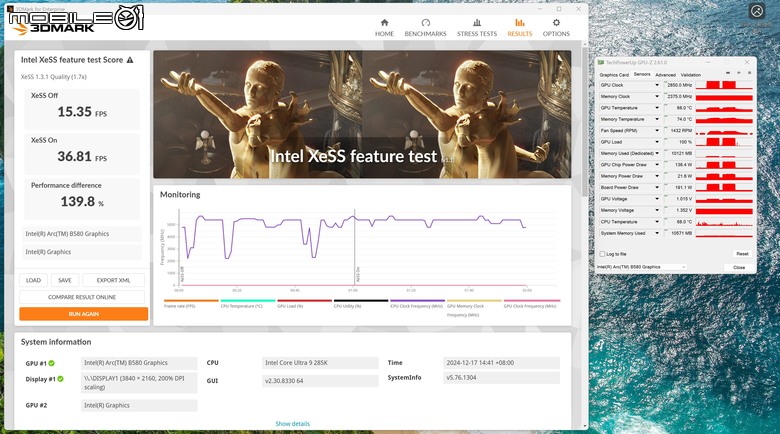Click the CPU Temperature history graph in GPU-Z
Screen dimensions: 780x434
724,222
